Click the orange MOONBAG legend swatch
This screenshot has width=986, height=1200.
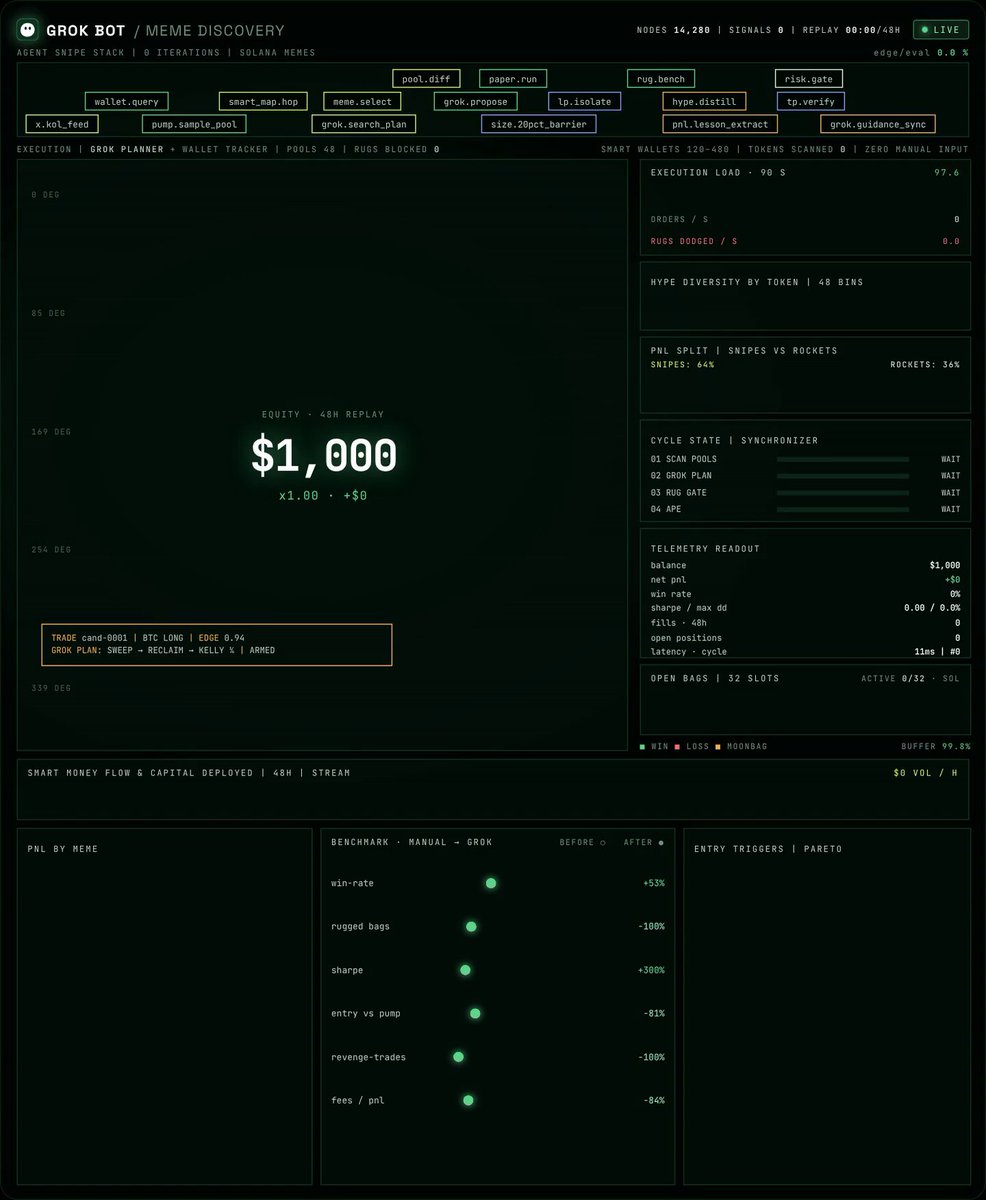717,747
